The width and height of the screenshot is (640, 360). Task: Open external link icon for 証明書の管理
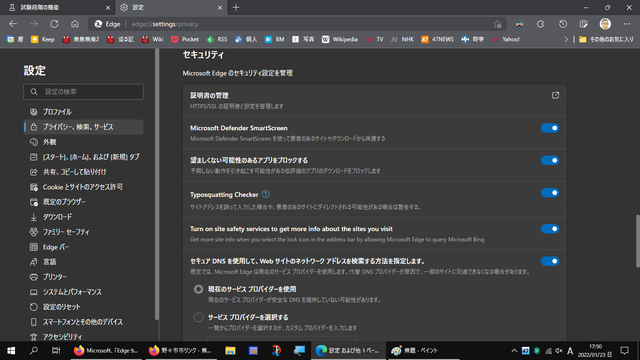coord(555,95)
